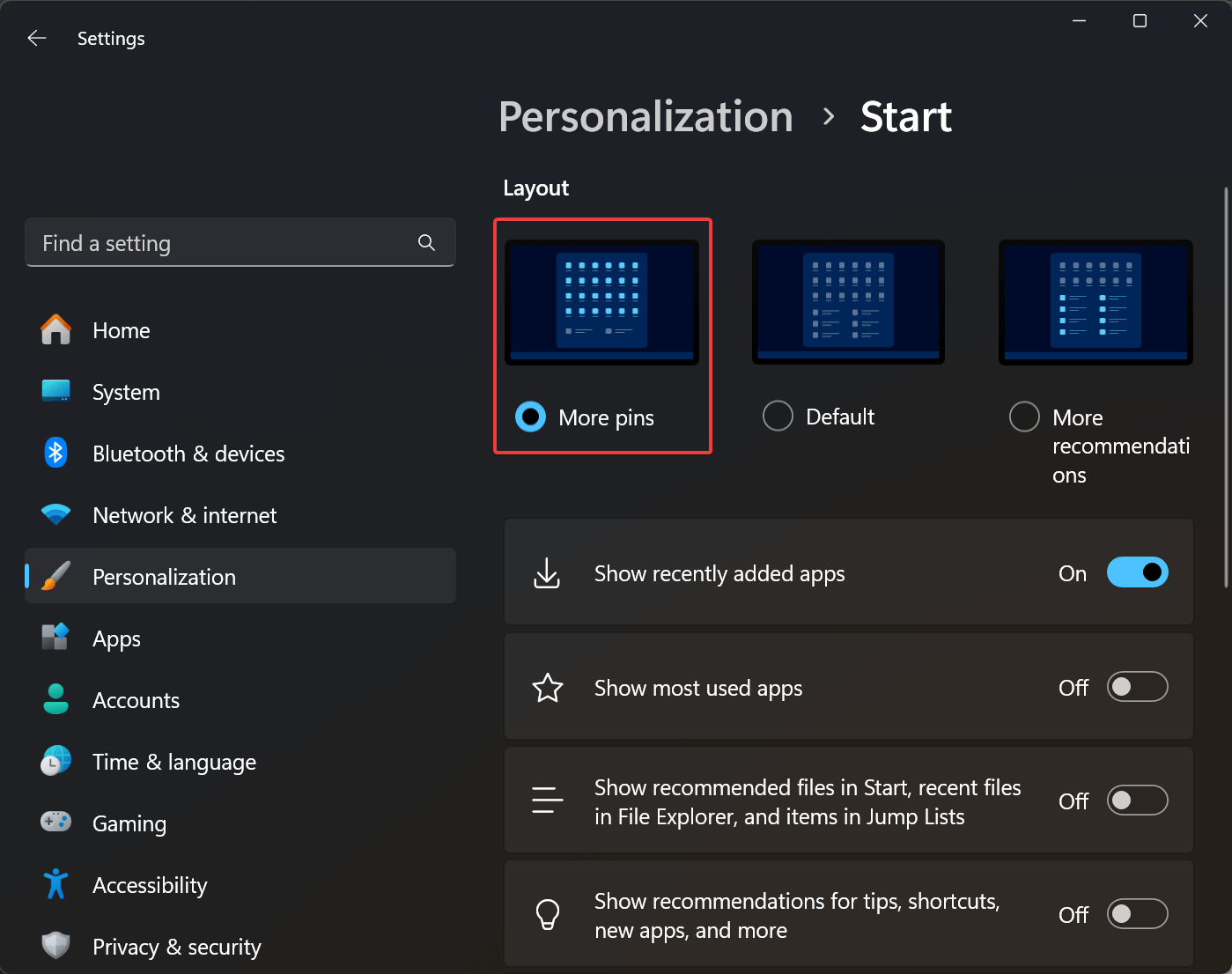Click the star icon beside most used apps
Image resolution: width=1232 pixels, height=974 pixels.
[x=548, y=688]
